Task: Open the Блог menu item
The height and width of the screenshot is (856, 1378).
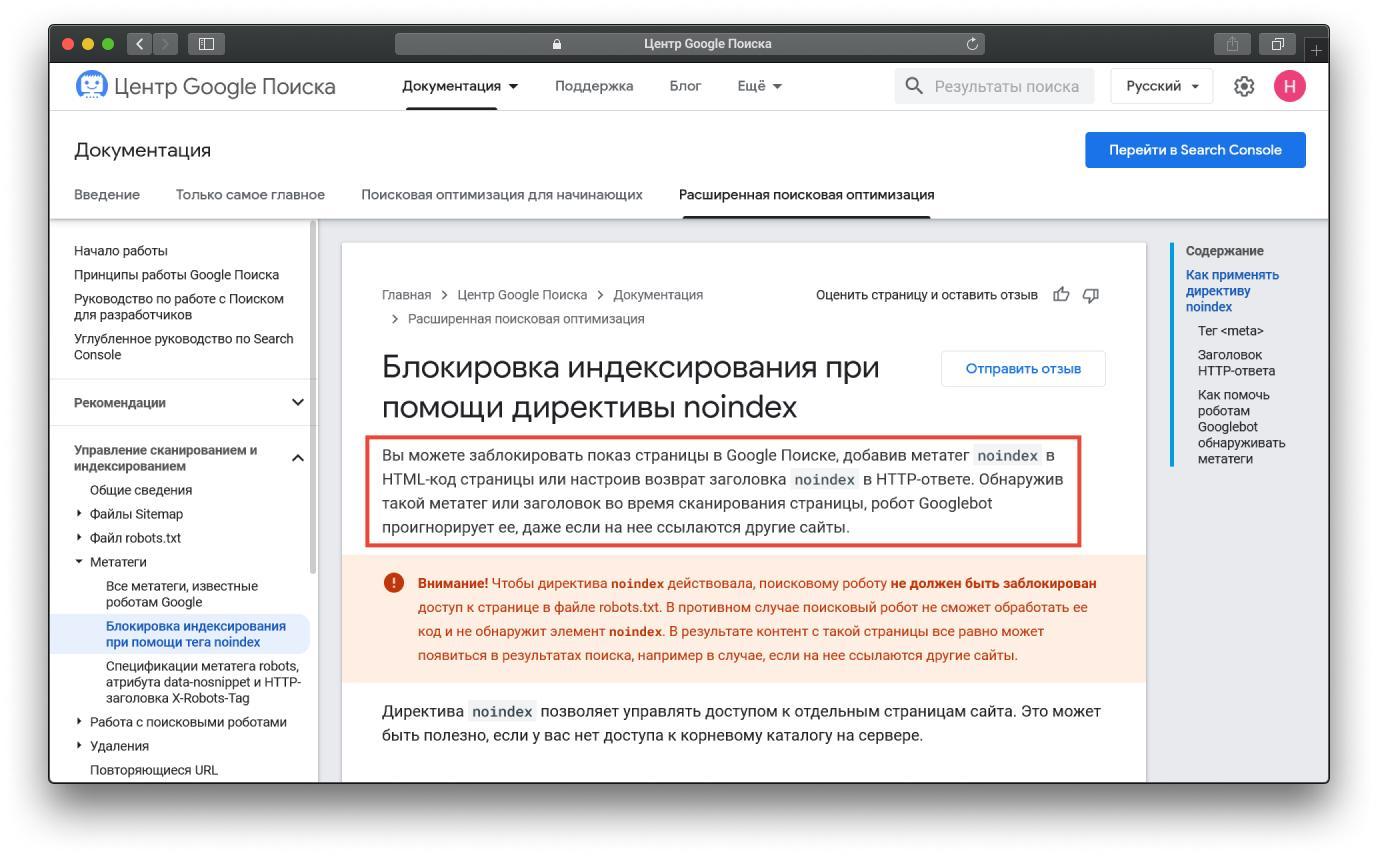Action: (685, 86)
